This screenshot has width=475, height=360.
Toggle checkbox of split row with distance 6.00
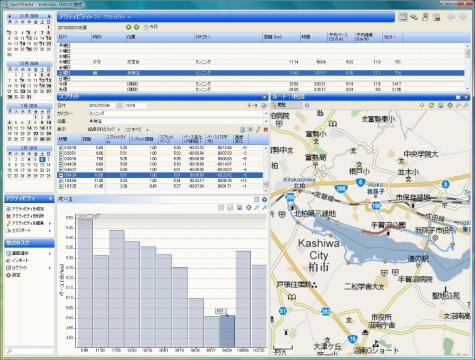[x=61, y=153]
